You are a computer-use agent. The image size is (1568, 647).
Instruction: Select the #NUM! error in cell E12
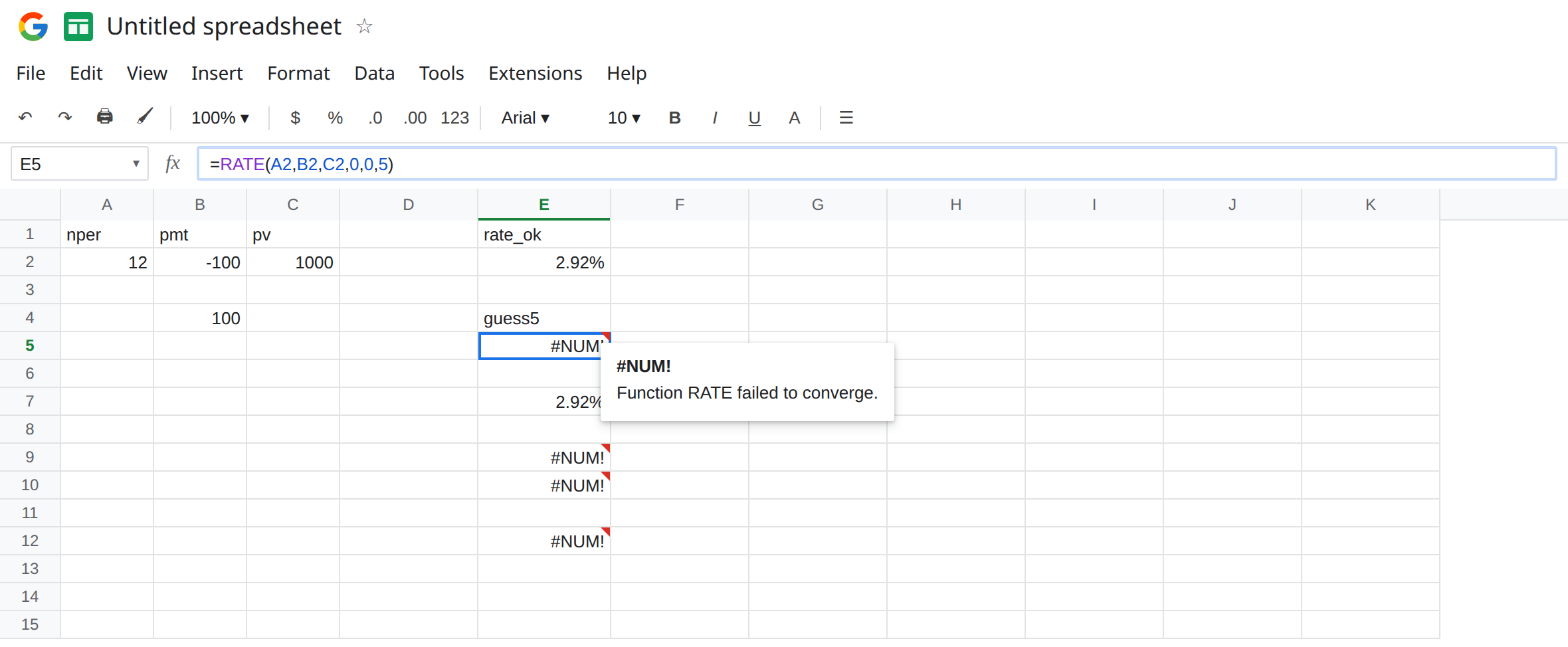coord(544,541)
